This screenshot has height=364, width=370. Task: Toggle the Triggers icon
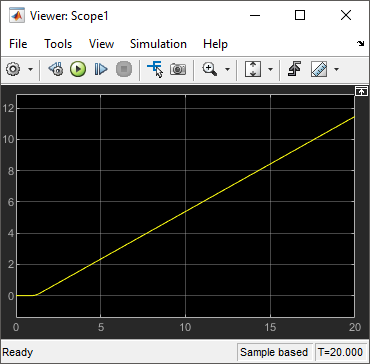pos(294,69)
